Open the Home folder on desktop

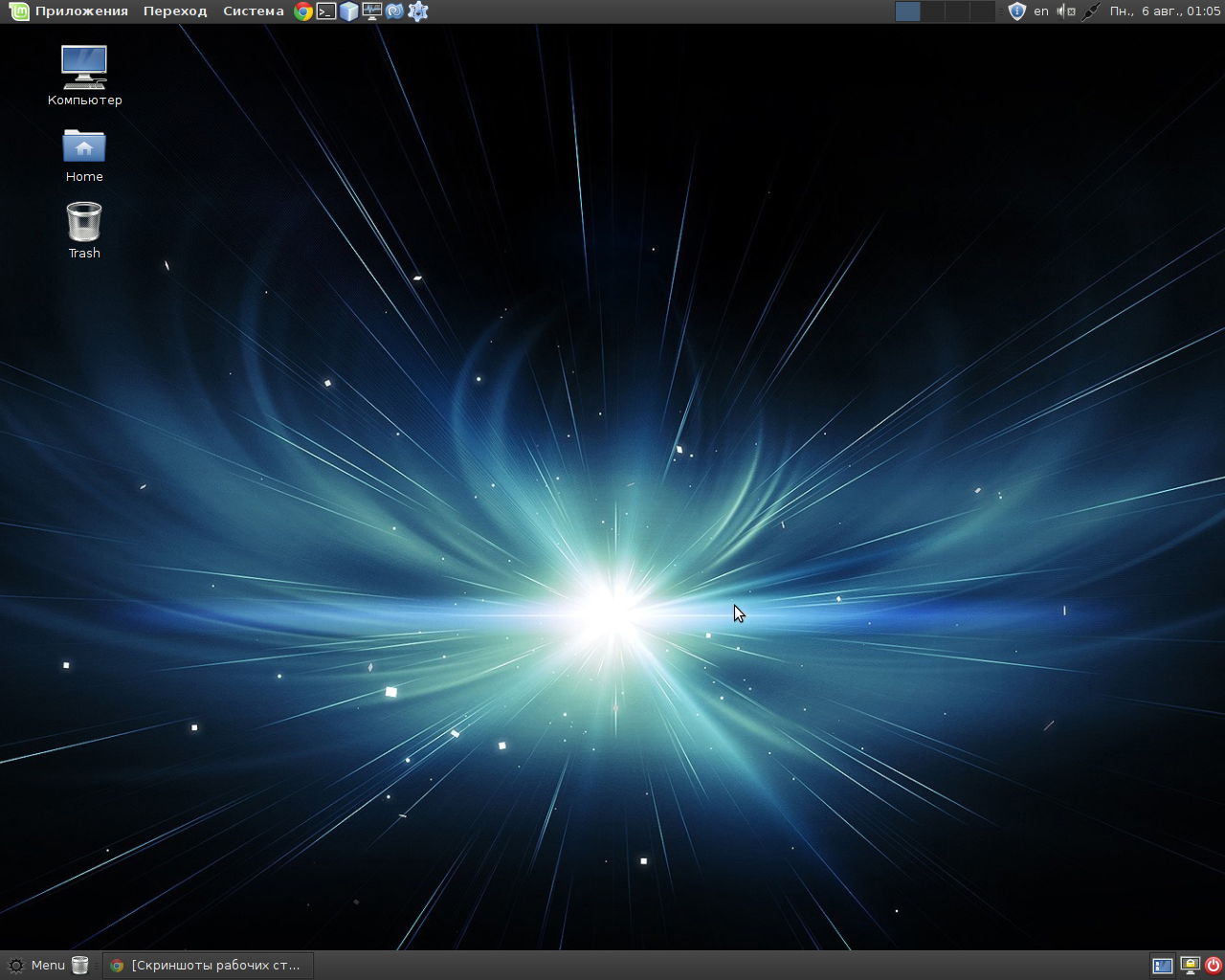pyautogui.click(x=84, y=146)
